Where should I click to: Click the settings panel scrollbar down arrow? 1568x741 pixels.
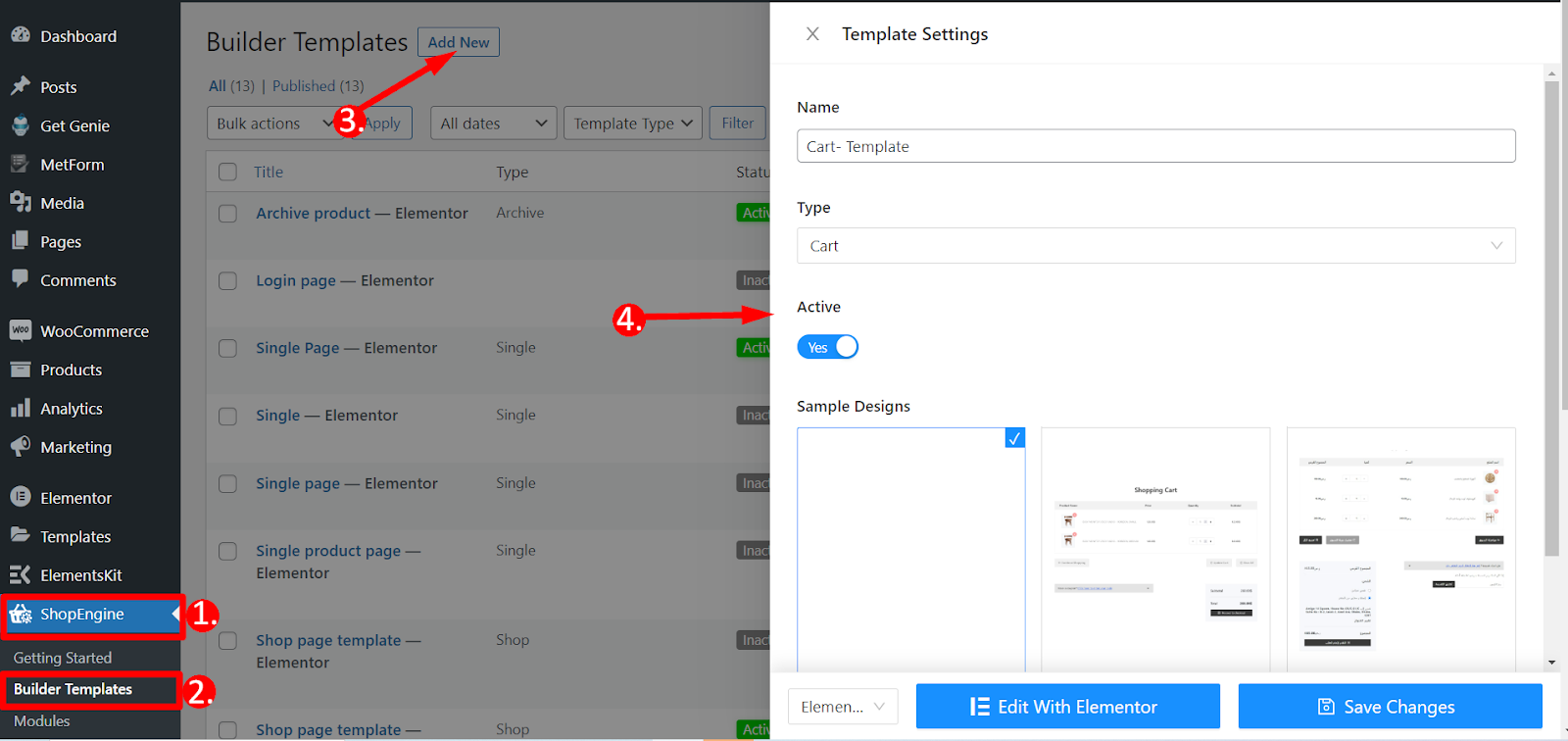(1551, 663)
